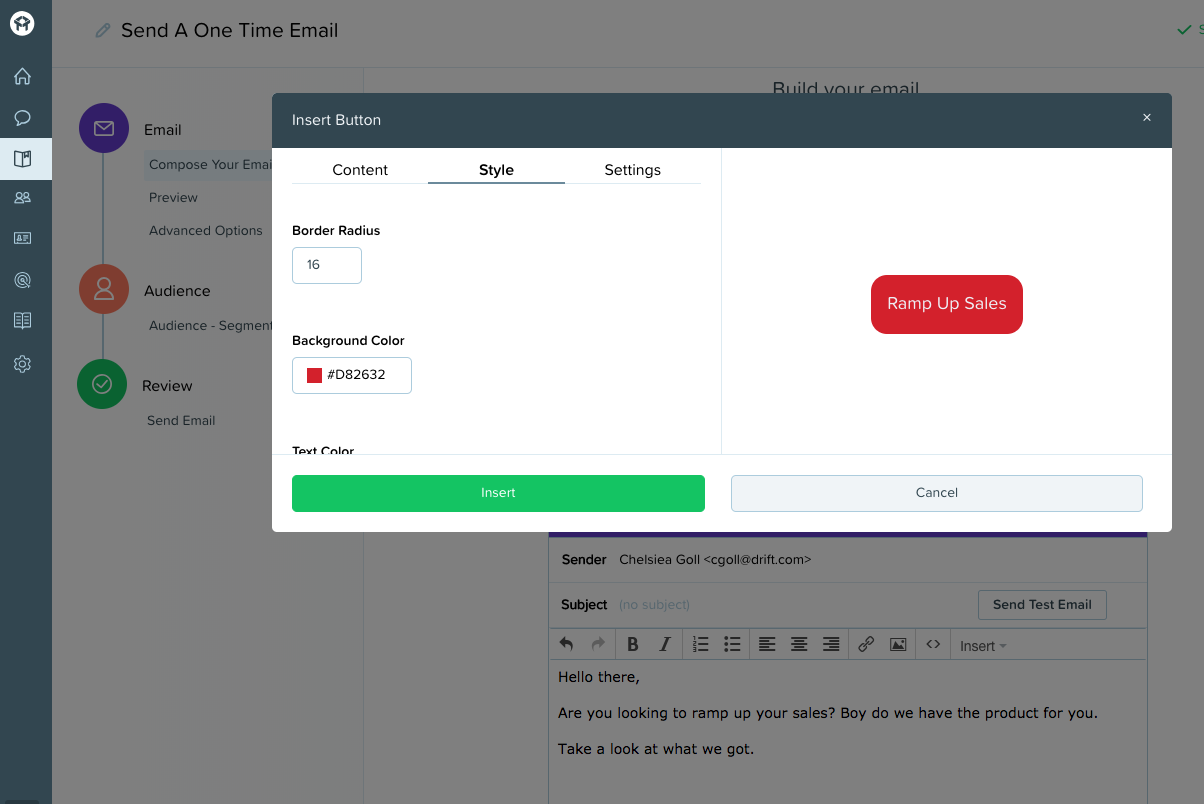Align text left in editor
This screenshot has height=804, width=1204.
767,645
